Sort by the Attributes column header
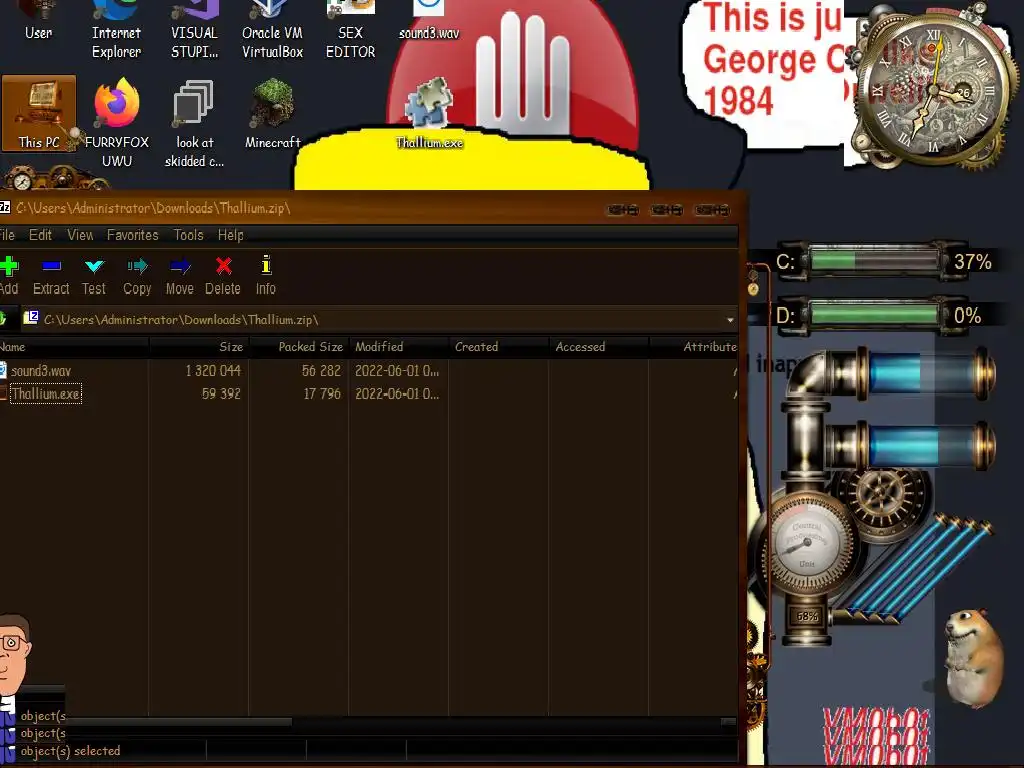The image size is (1024, 768). 694,347
